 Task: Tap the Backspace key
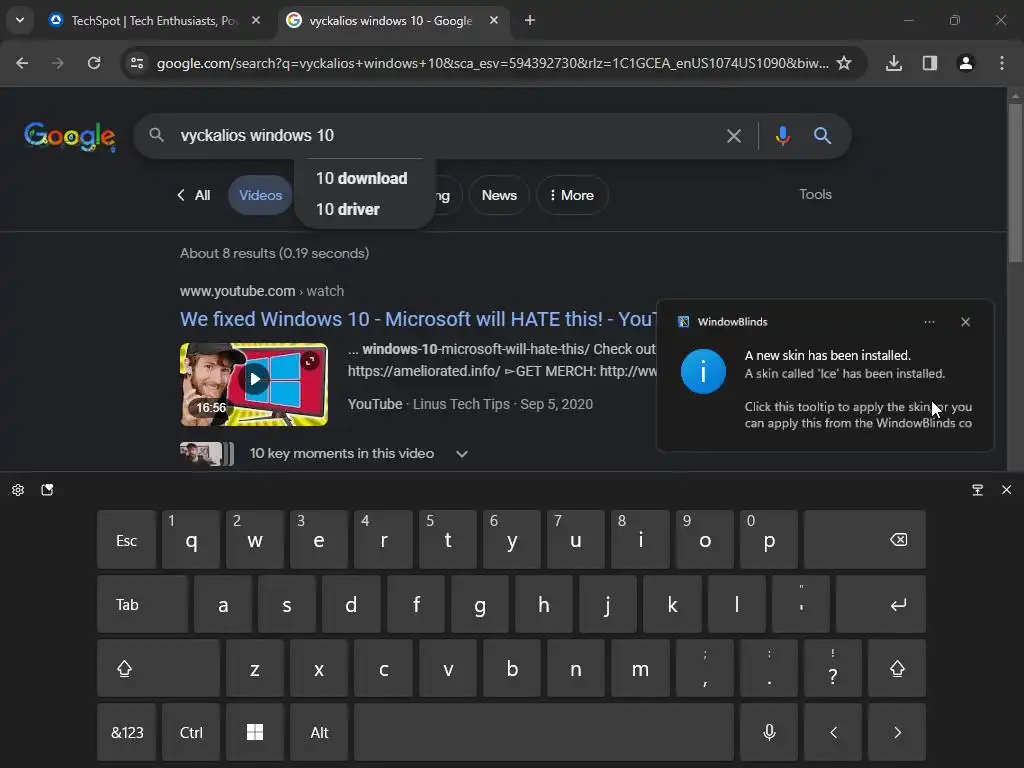point(865,540)
